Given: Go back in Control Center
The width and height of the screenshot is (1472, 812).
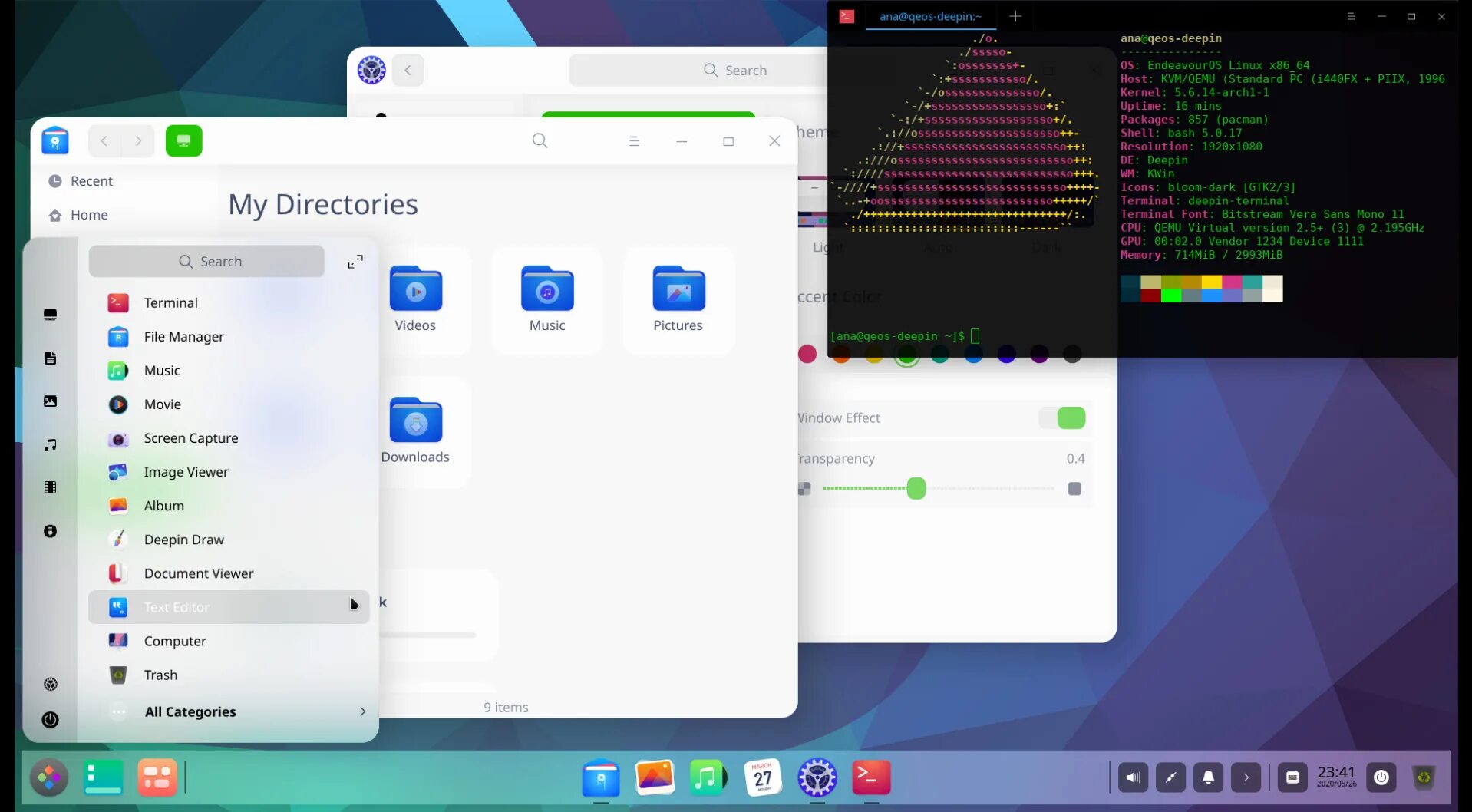Looking at the screenshot, I should 408,70.
